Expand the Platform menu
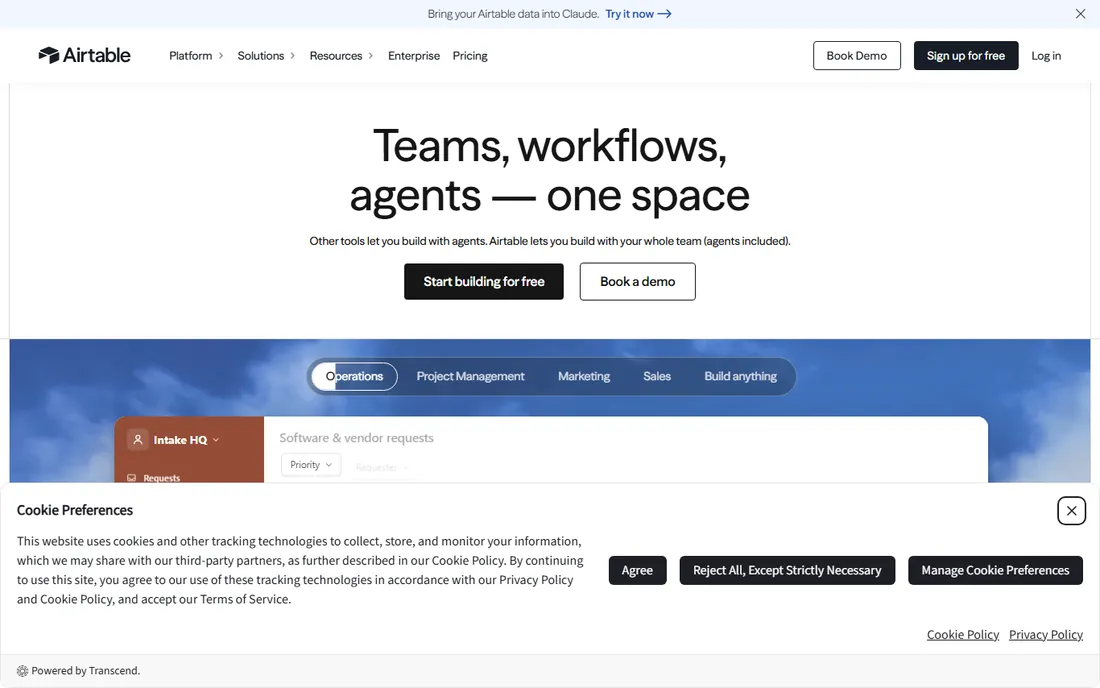This screenshot has height=688, width=1100. [196, 55]
